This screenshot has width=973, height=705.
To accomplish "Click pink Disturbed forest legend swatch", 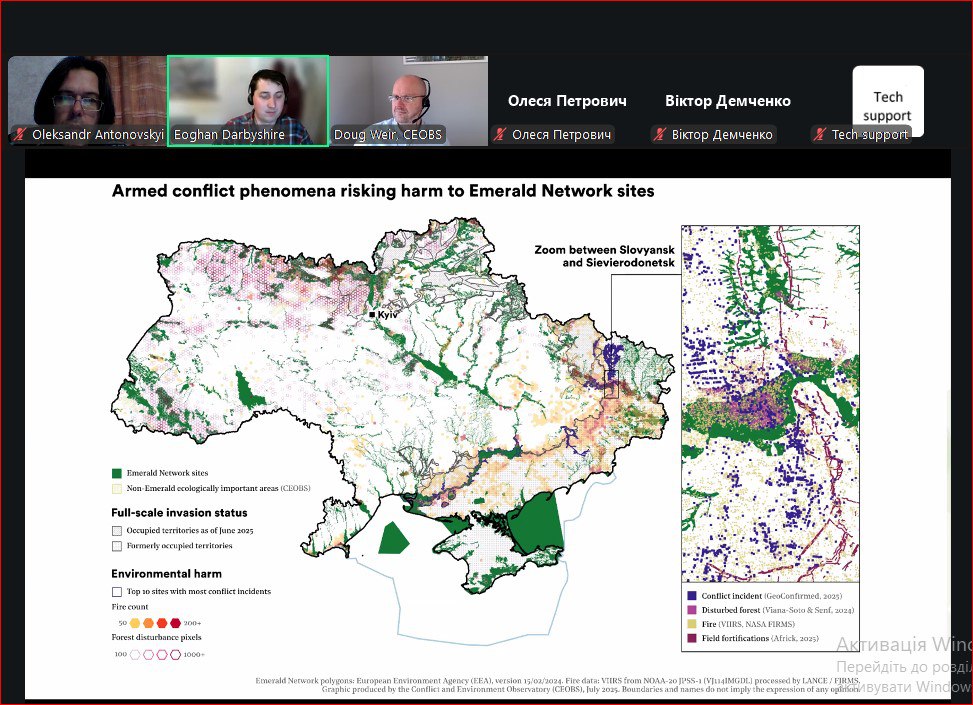I will [x=692, y=610].
